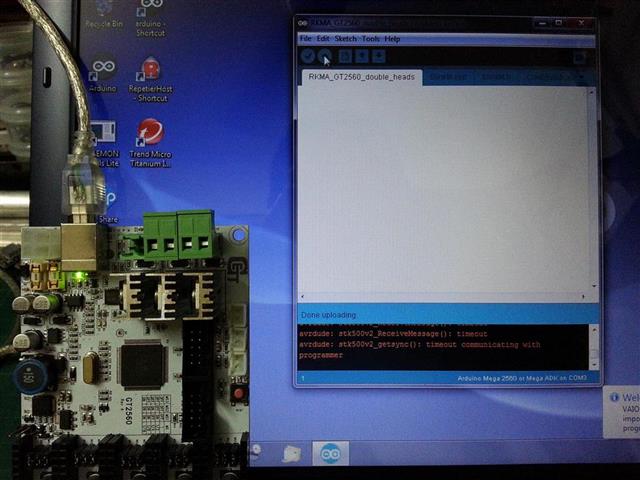The width and height of the screenshot is (640, 480).
Task: Click the Recycle Bin desktop icon
Action: [103, 12]
